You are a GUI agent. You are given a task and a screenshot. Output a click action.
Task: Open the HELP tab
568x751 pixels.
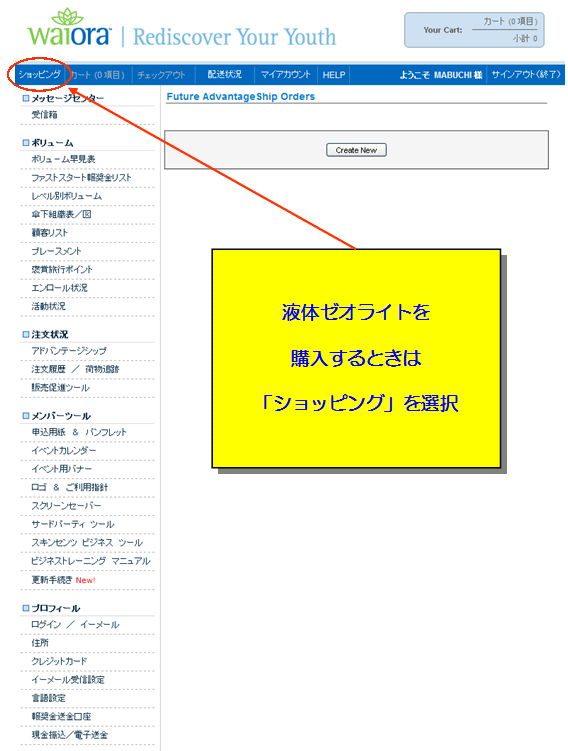tap(334, 75)
